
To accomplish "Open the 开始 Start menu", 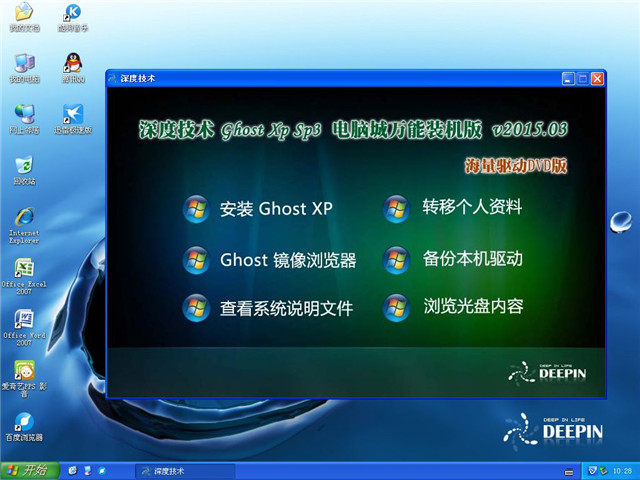I will (29, 471).
